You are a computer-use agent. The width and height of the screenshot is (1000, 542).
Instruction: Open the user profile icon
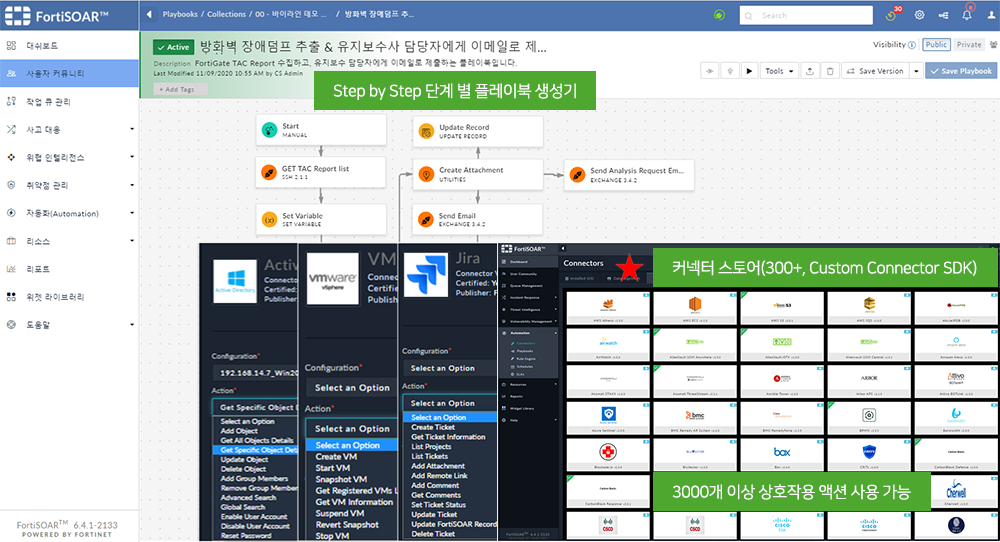click(992, 15)
